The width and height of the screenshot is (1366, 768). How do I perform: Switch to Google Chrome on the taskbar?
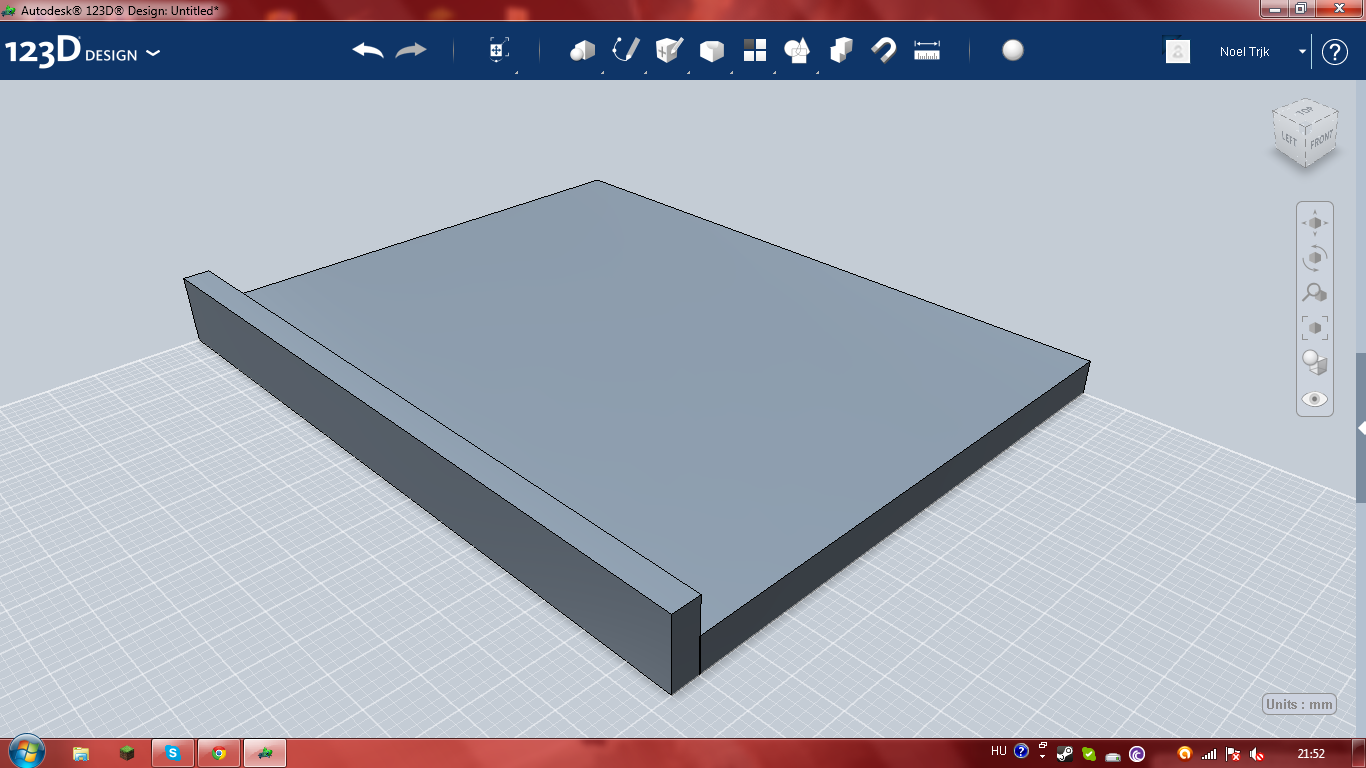tap(219, 753)
